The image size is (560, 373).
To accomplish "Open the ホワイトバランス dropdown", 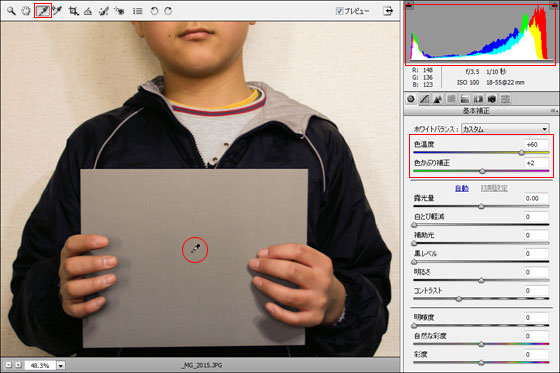I will (x=505, y=129).
